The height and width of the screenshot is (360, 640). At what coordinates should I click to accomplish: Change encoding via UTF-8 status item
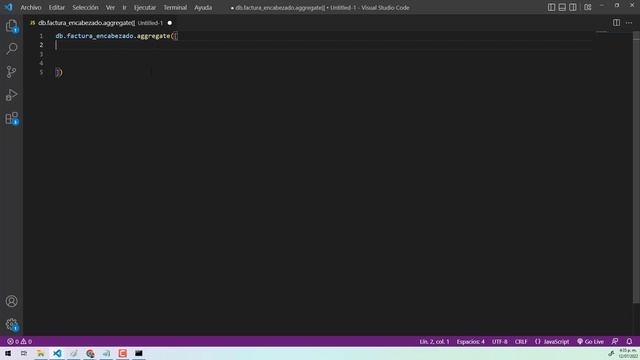click(500, 341)
